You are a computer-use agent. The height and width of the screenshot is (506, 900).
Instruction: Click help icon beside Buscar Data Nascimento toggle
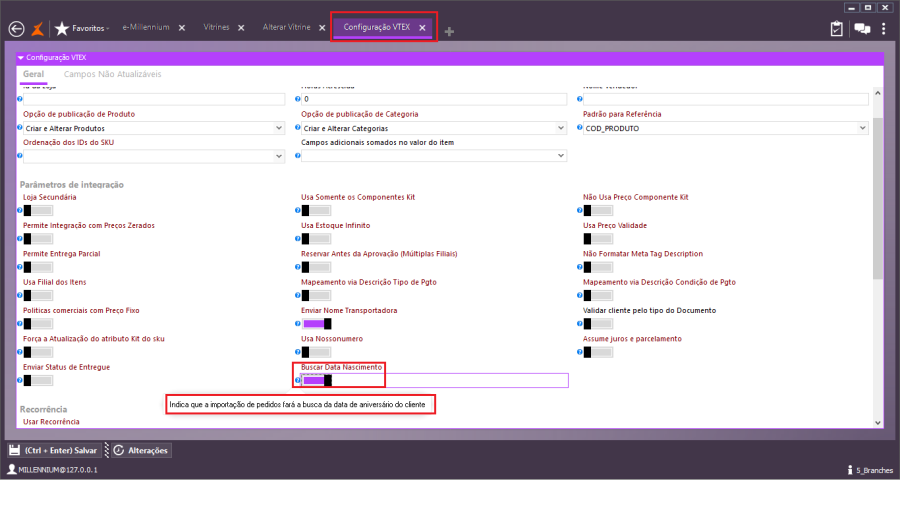tap(298, 380)
